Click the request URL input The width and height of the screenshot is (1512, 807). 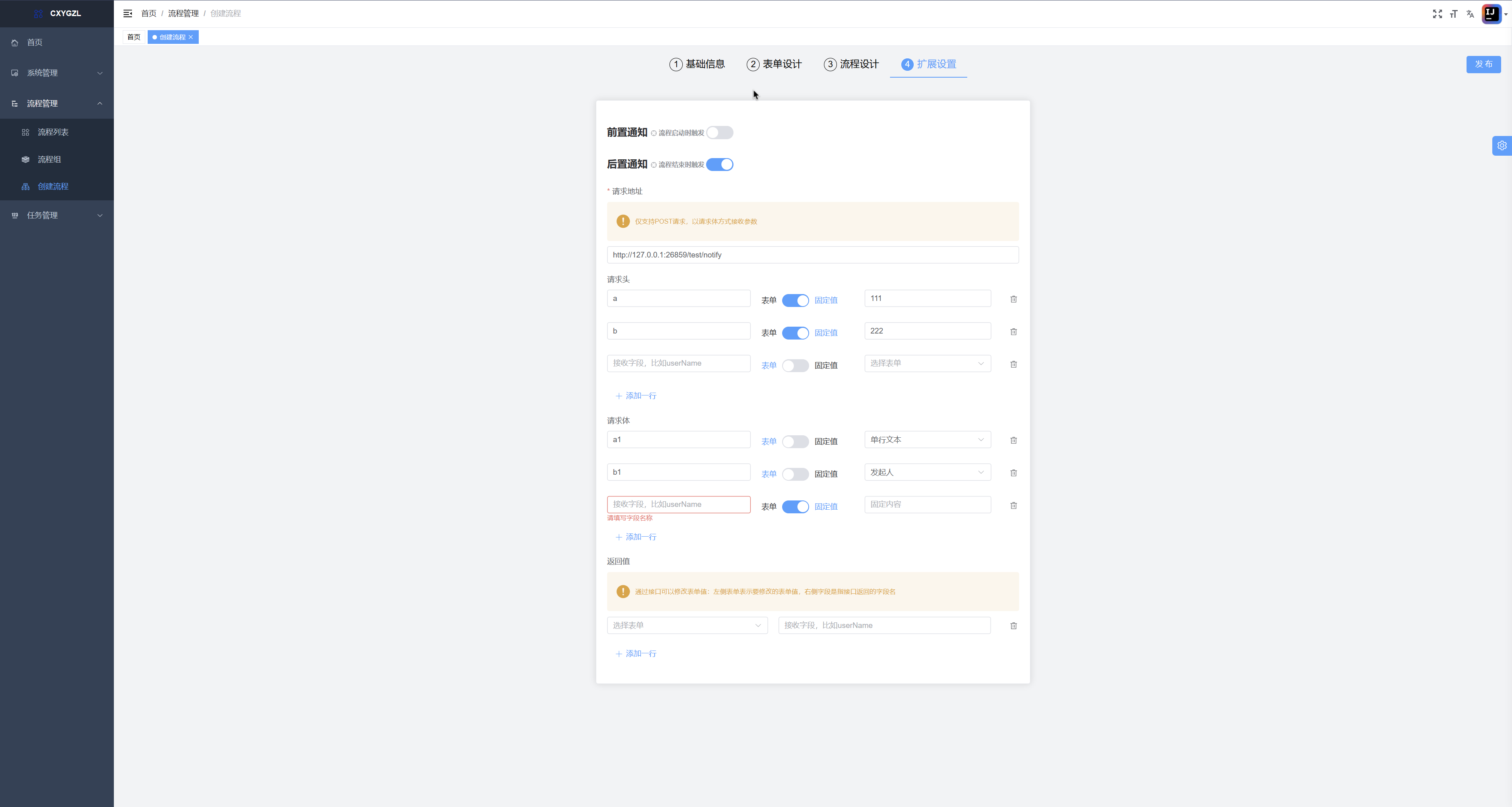[x=812, y=255]
